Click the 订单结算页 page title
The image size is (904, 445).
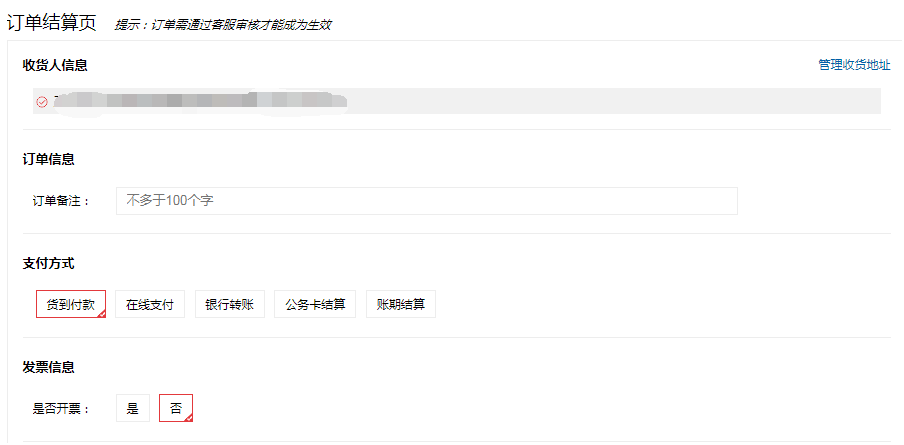(x=51, y=24)
